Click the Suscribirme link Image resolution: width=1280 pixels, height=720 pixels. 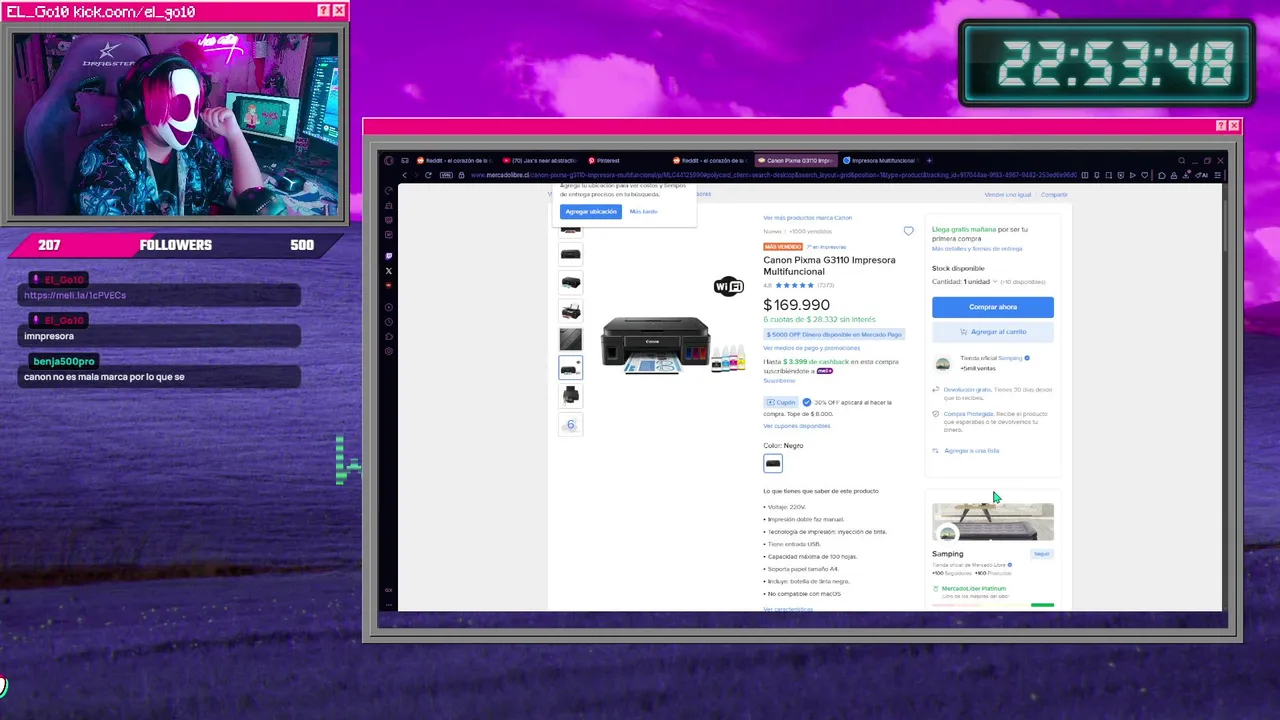(x=779, y=380)
